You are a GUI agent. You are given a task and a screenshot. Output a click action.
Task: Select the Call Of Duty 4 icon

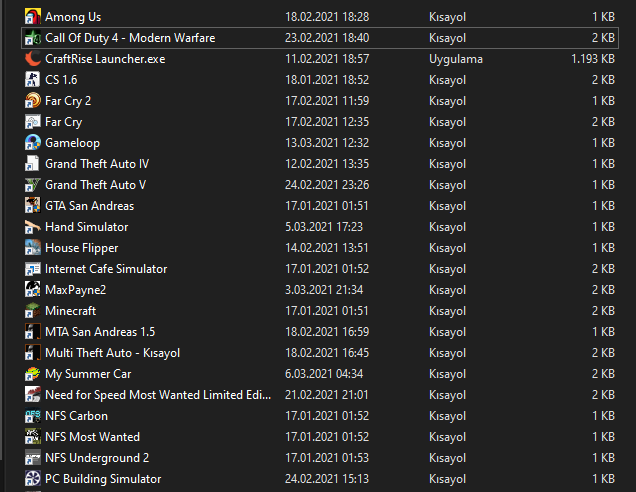(x=32, y=38)
